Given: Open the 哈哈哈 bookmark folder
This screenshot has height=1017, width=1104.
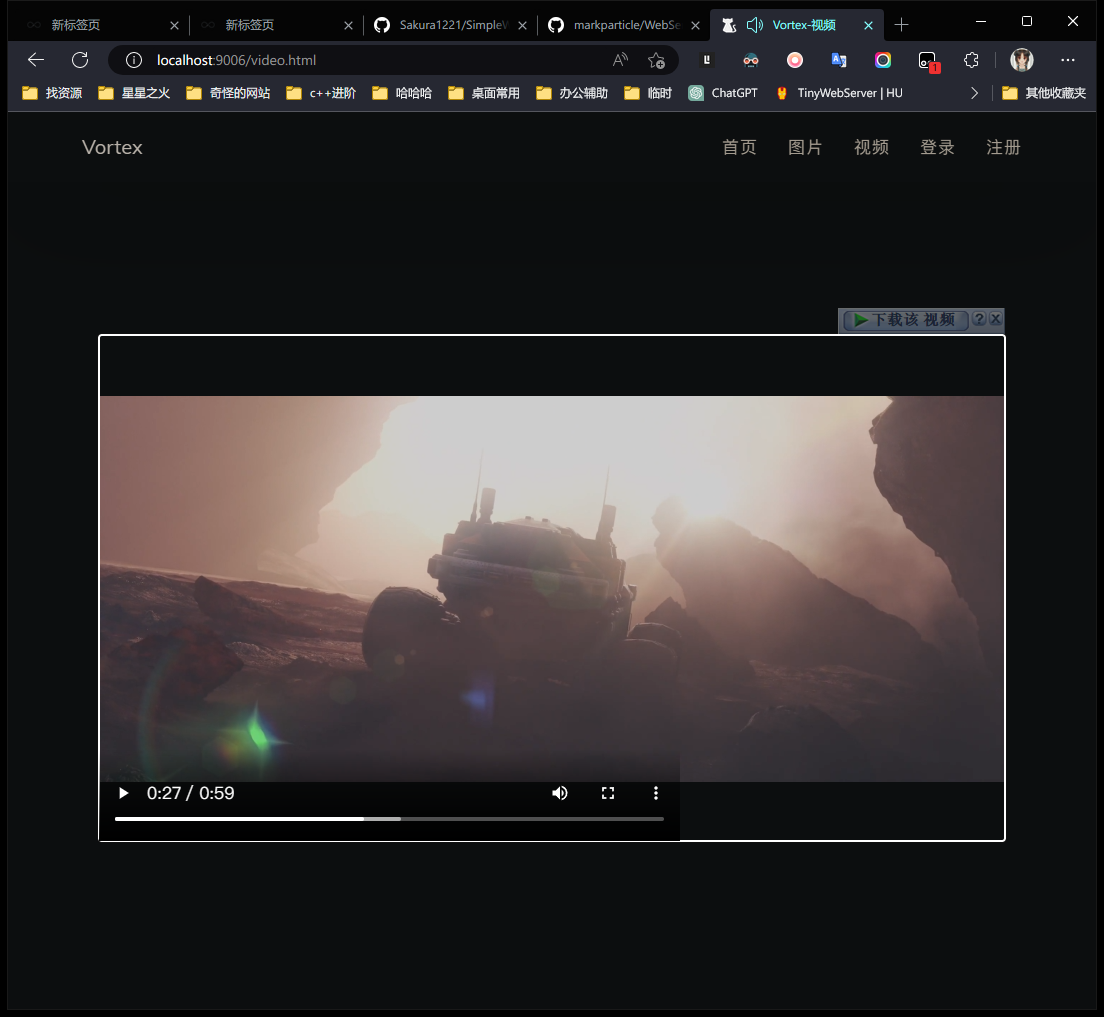Looking at the screenshot, I should (x=402, y=93).
